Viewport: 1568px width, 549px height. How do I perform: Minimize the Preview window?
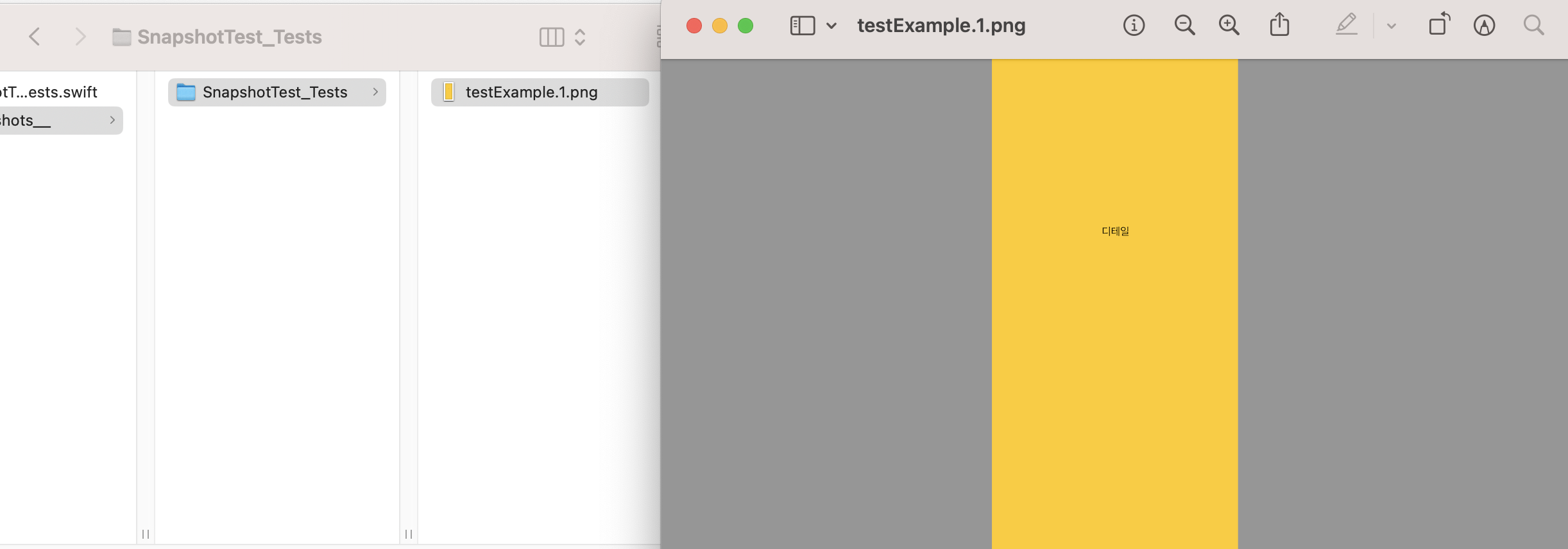tap(720, 26)
